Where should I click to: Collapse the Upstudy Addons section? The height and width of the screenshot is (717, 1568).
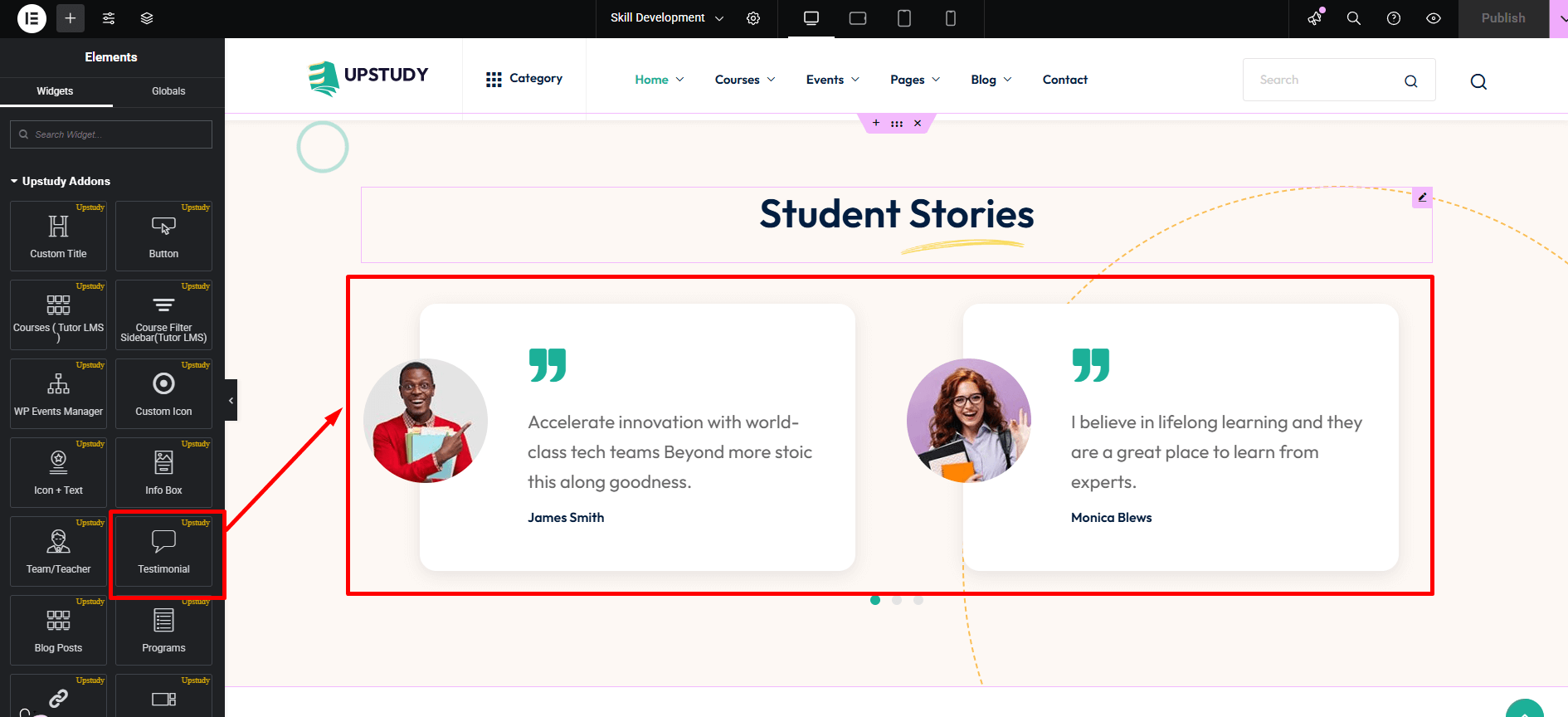tap(61, 181)
